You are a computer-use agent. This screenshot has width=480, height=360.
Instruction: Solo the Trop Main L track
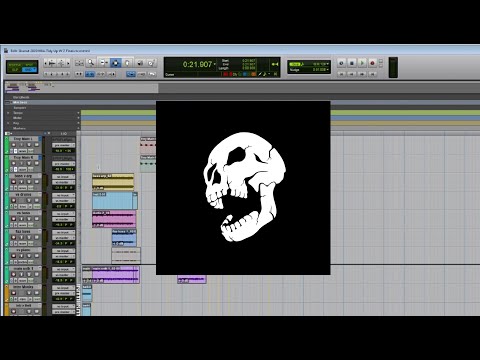pos(29,145)
